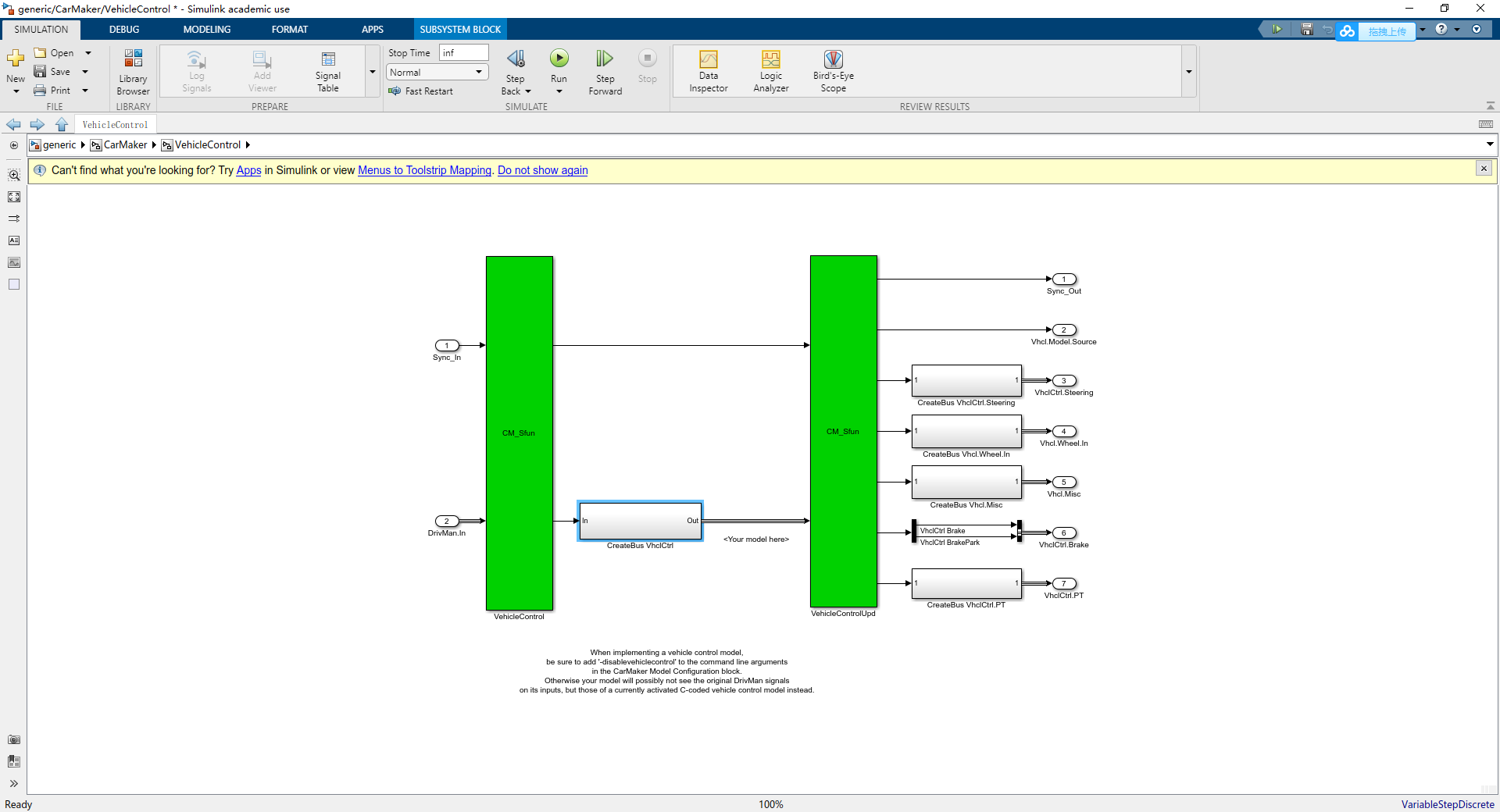Switch to the DEBUG tab
This screenshot has width=1500, height=812.
click(x=124, y=30)
